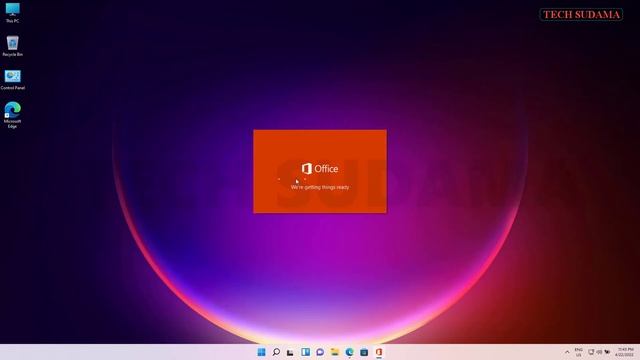Select the Recycle Bin desktop icon
640x360 pixels.
[12, 46]
